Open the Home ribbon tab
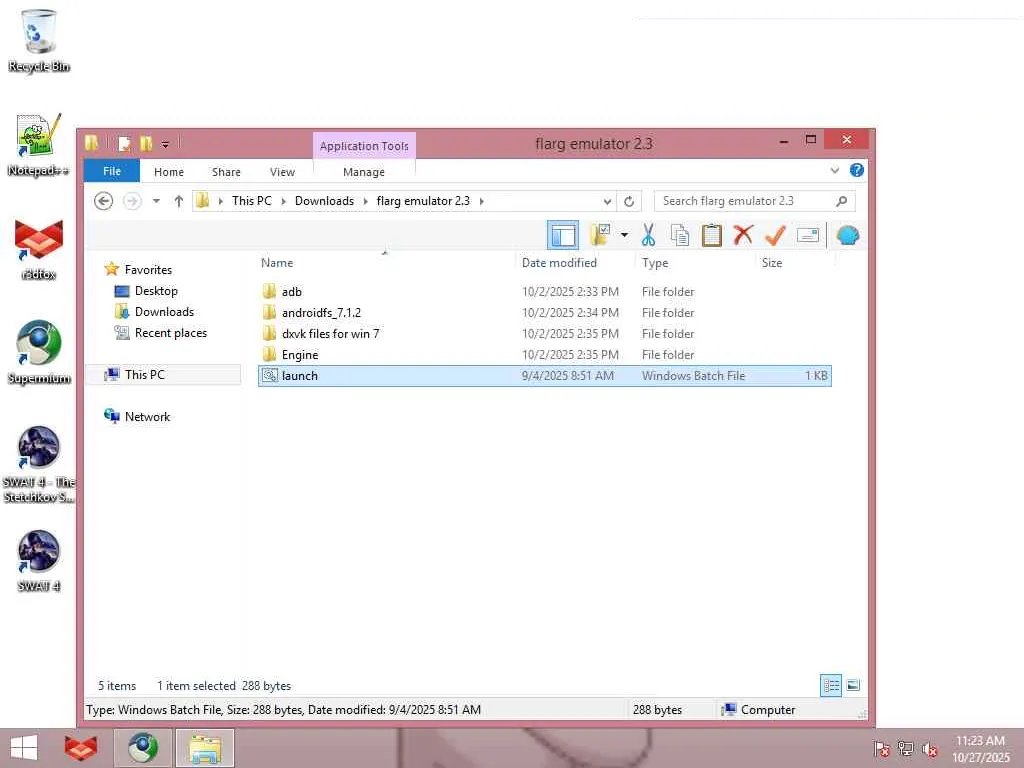 click(168, 172)
